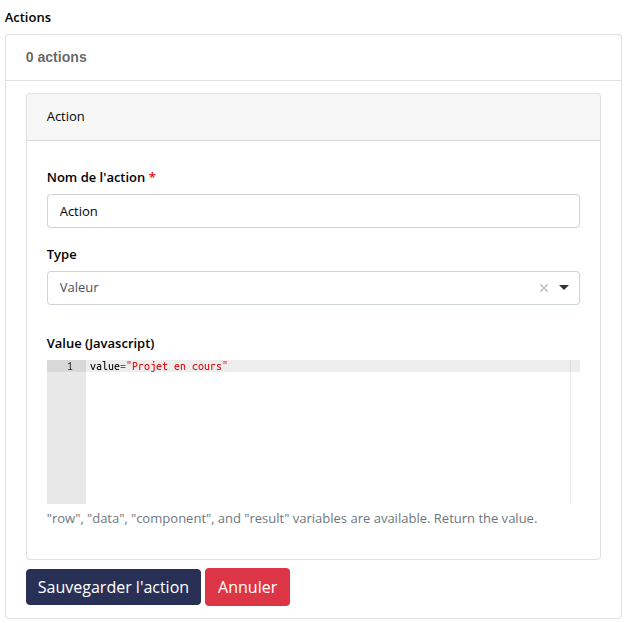Place cursor in "Projet en cours" string
The height and width of the screenshot is (623, 628).
[x=177, y=366]
